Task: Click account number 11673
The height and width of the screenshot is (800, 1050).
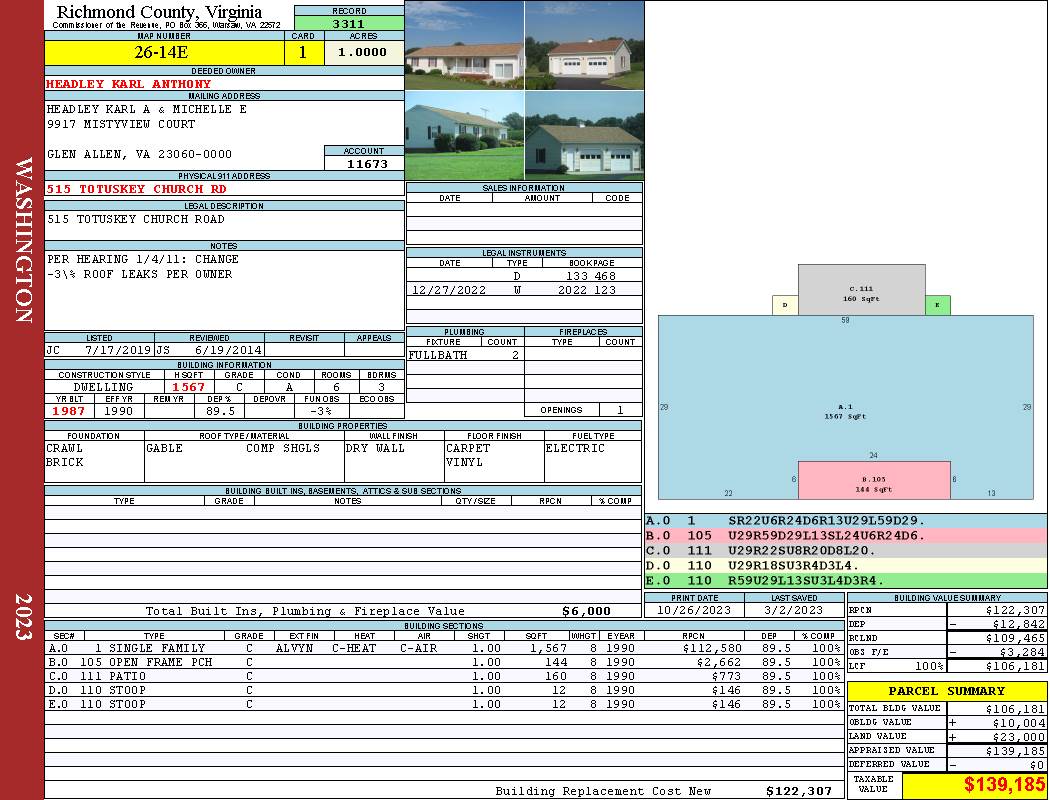Action: click(x=367, y=163)
